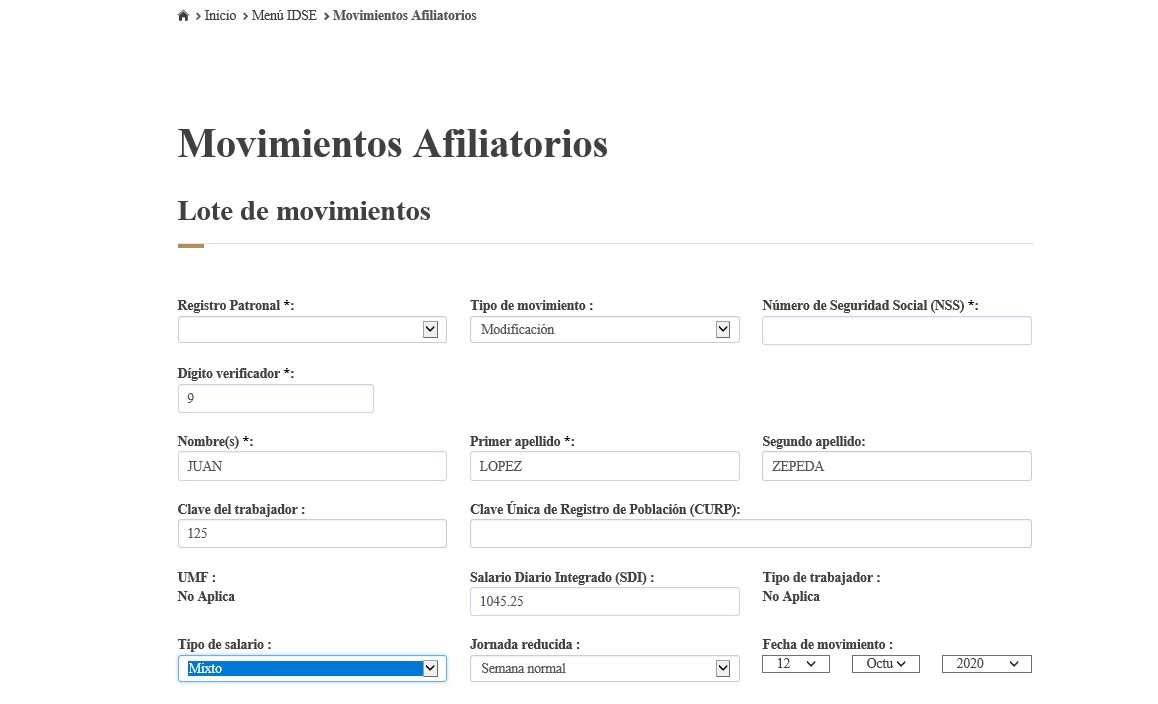The width and height of the screenshot is (1158, 704).
Task: Navigate to Inicio via breadcrumb link
Action: coord(220,15)
